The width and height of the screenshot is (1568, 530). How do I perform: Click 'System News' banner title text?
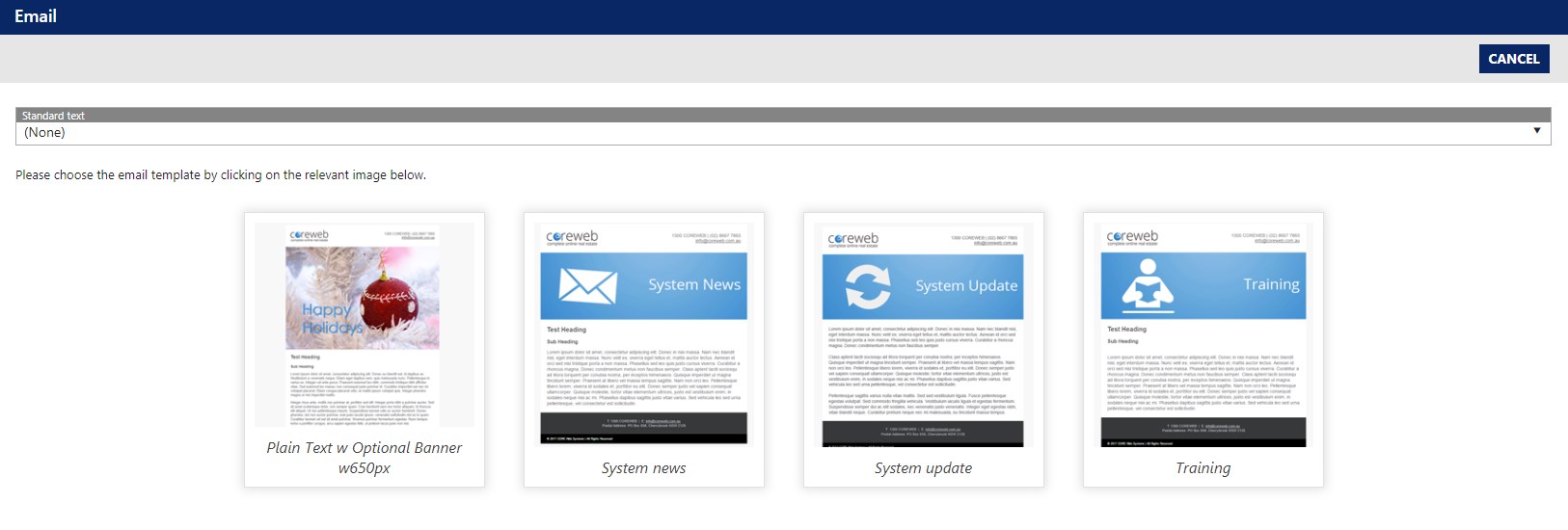(x=693, y=285)
